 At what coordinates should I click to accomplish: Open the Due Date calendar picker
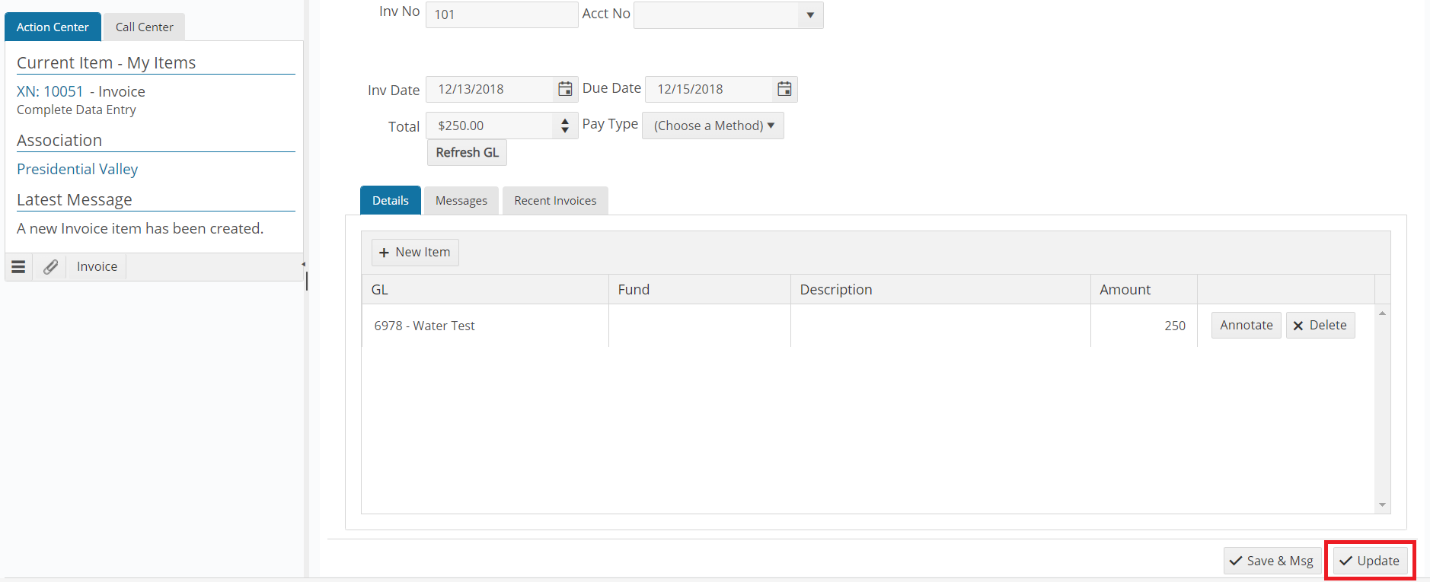tap(784, 89)
